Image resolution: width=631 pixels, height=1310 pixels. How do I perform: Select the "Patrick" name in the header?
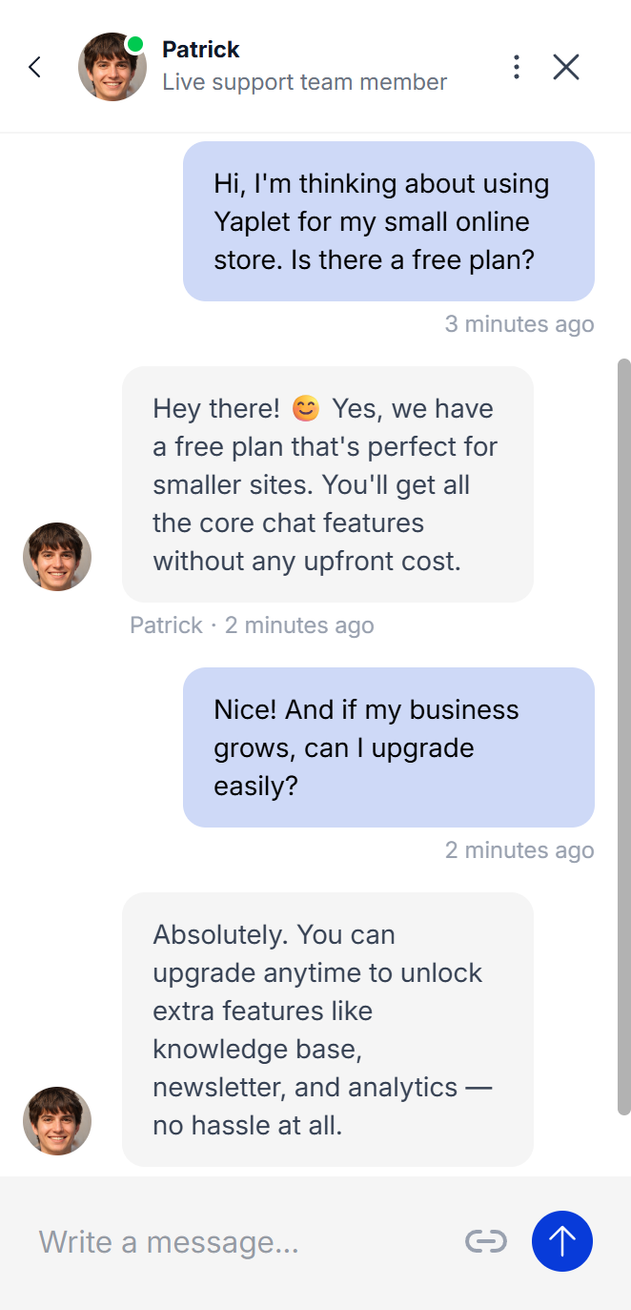[x=201, y=49]
